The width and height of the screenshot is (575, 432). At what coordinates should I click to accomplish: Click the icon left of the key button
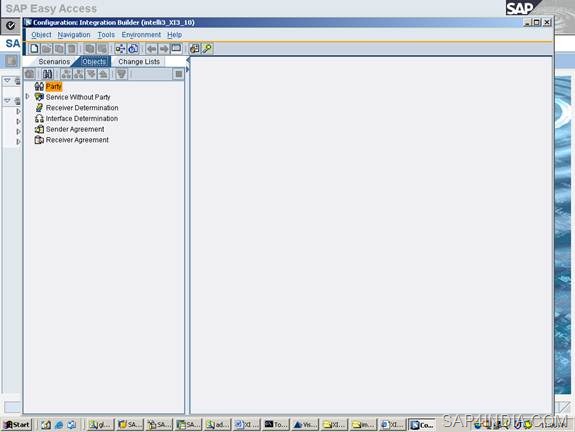pyautogui.click(x=194, y=49)
